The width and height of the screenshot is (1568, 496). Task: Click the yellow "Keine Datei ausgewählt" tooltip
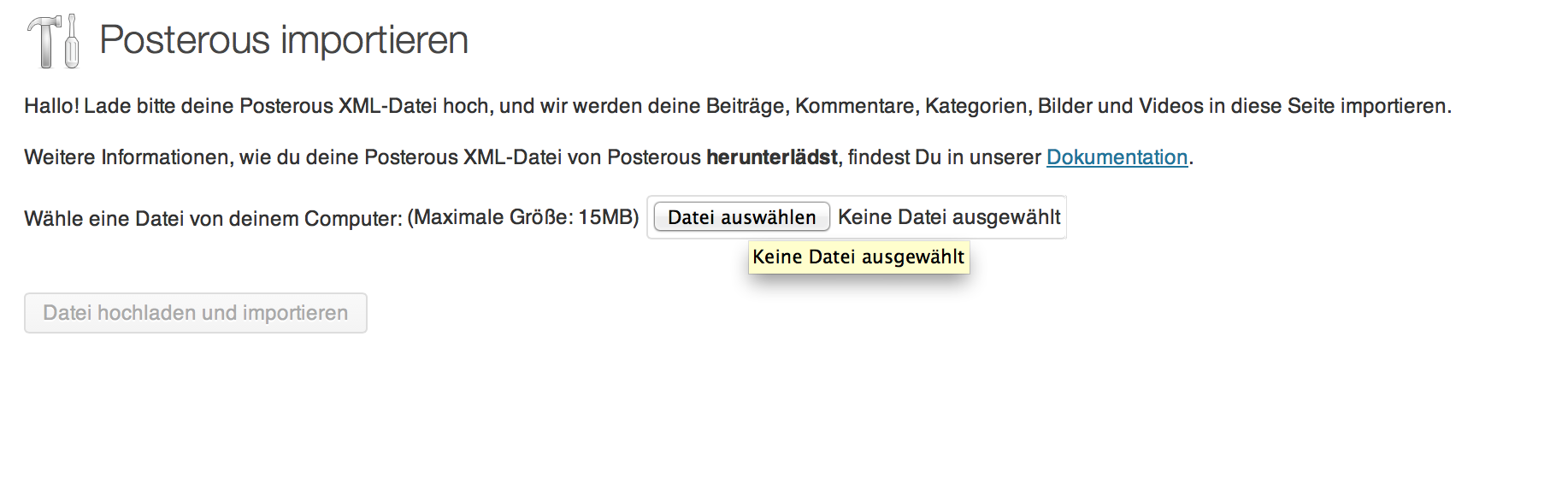point(858,257)
